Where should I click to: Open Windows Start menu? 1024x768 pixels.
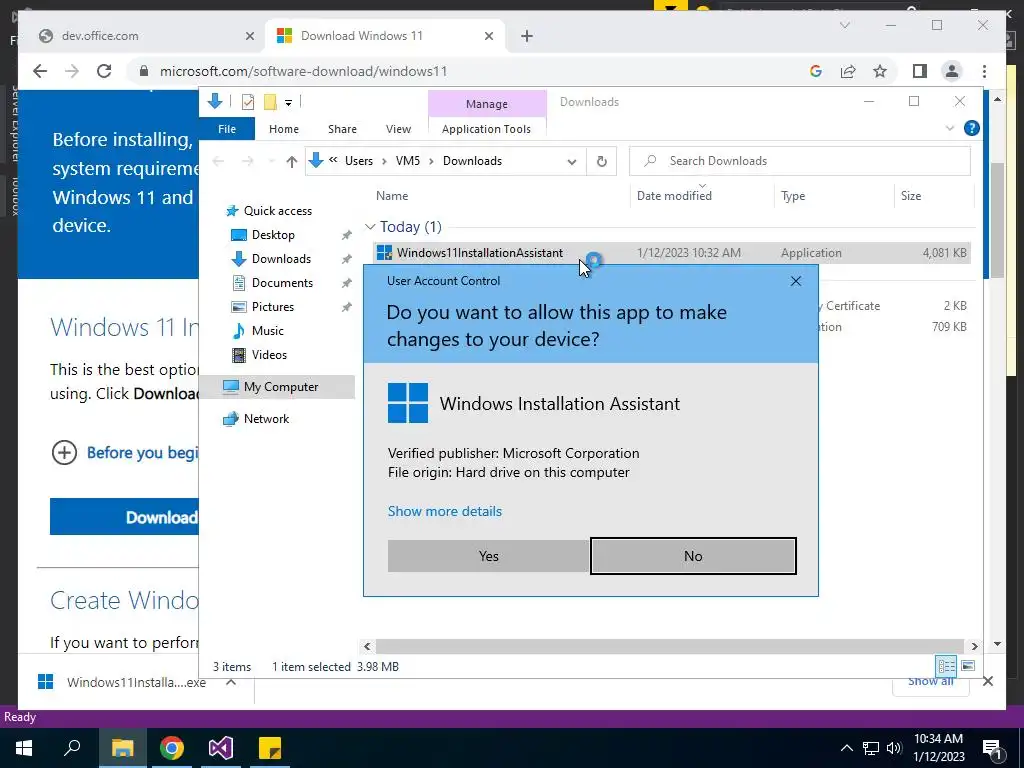click(24, 748)
